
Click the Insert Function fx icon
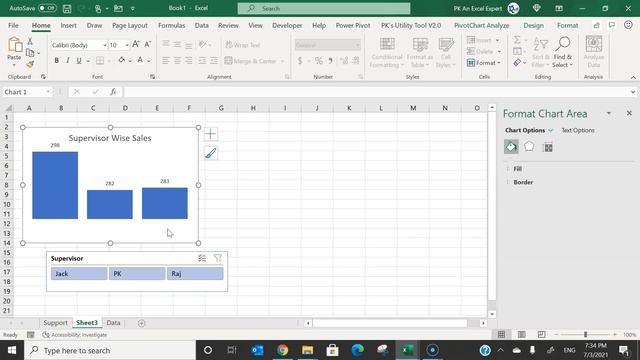(113, 92)
